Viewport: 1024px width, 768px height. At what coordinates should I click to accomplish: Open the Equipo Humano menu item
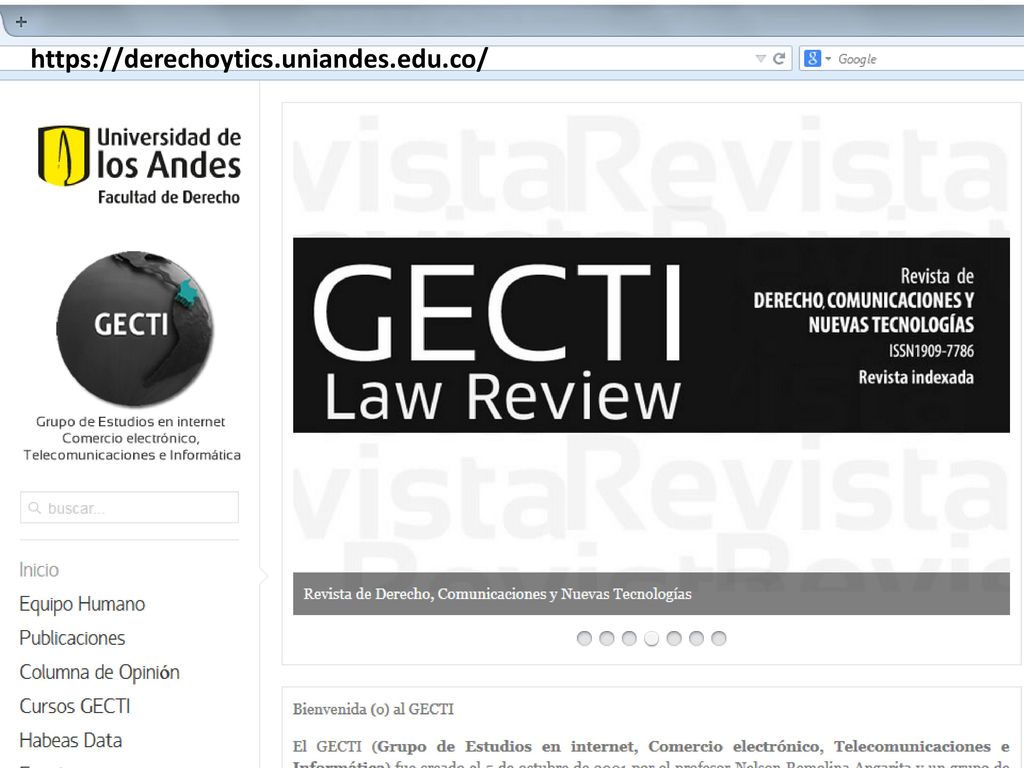[82, 604]
